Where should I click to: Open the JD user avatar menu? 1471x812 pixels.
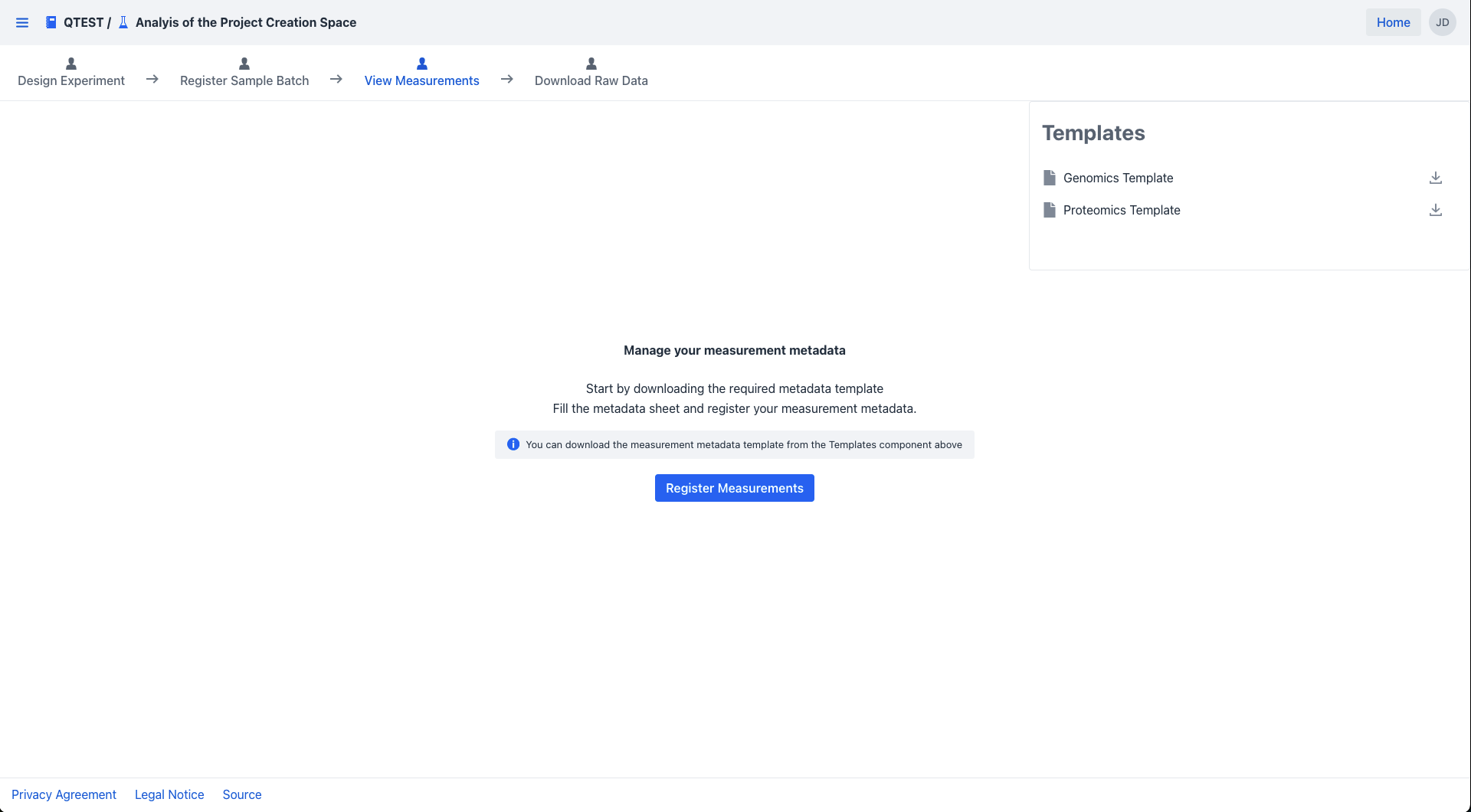tap(1442, 22)
